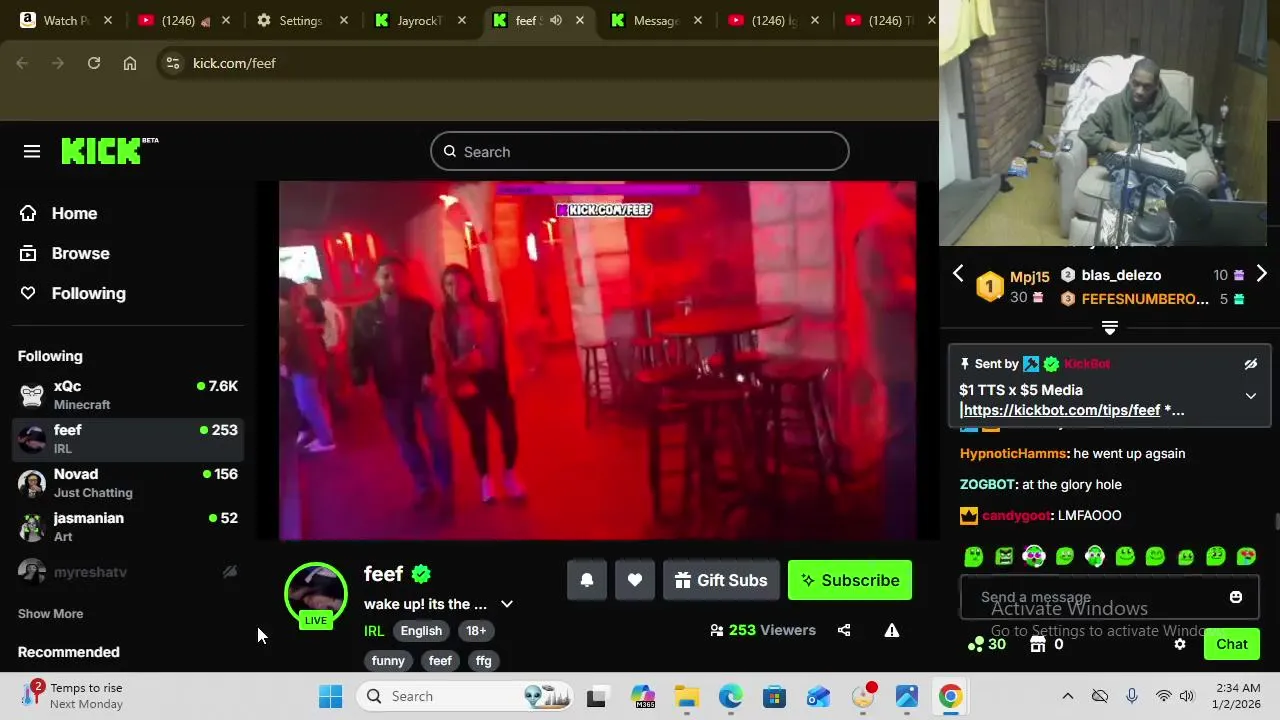Collapse the leaderboard with down-arrow handle

coord(1109,328)
